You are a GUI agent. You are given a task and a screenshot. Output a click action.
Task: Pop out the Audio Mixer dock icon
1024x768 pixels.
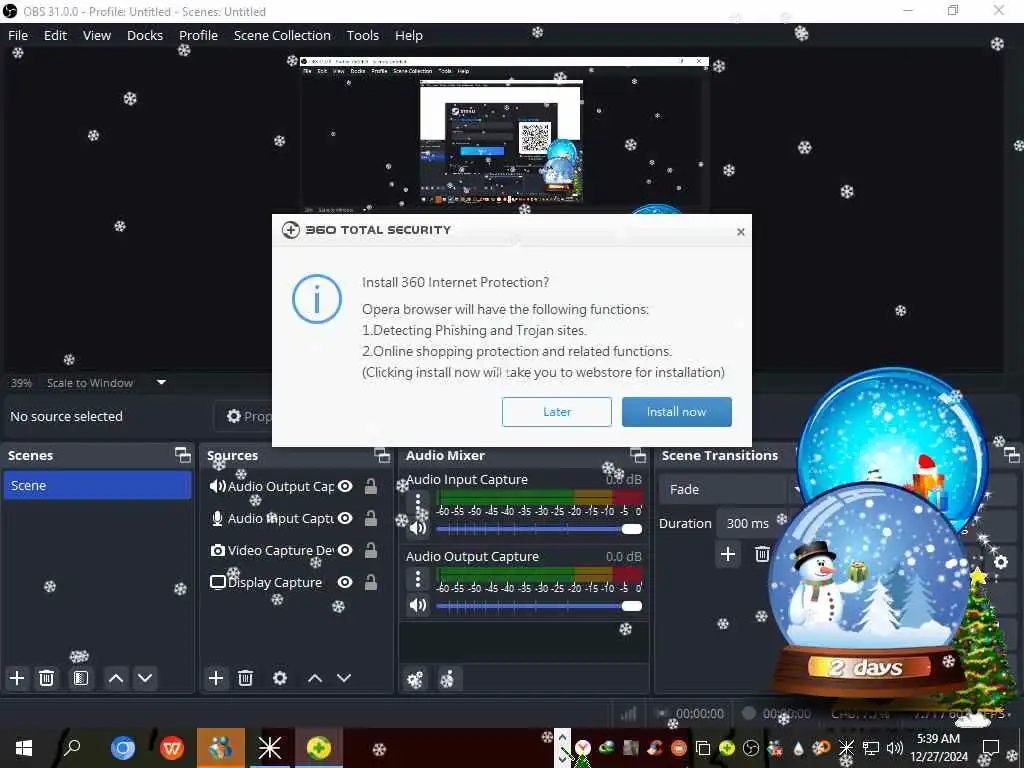638,455
